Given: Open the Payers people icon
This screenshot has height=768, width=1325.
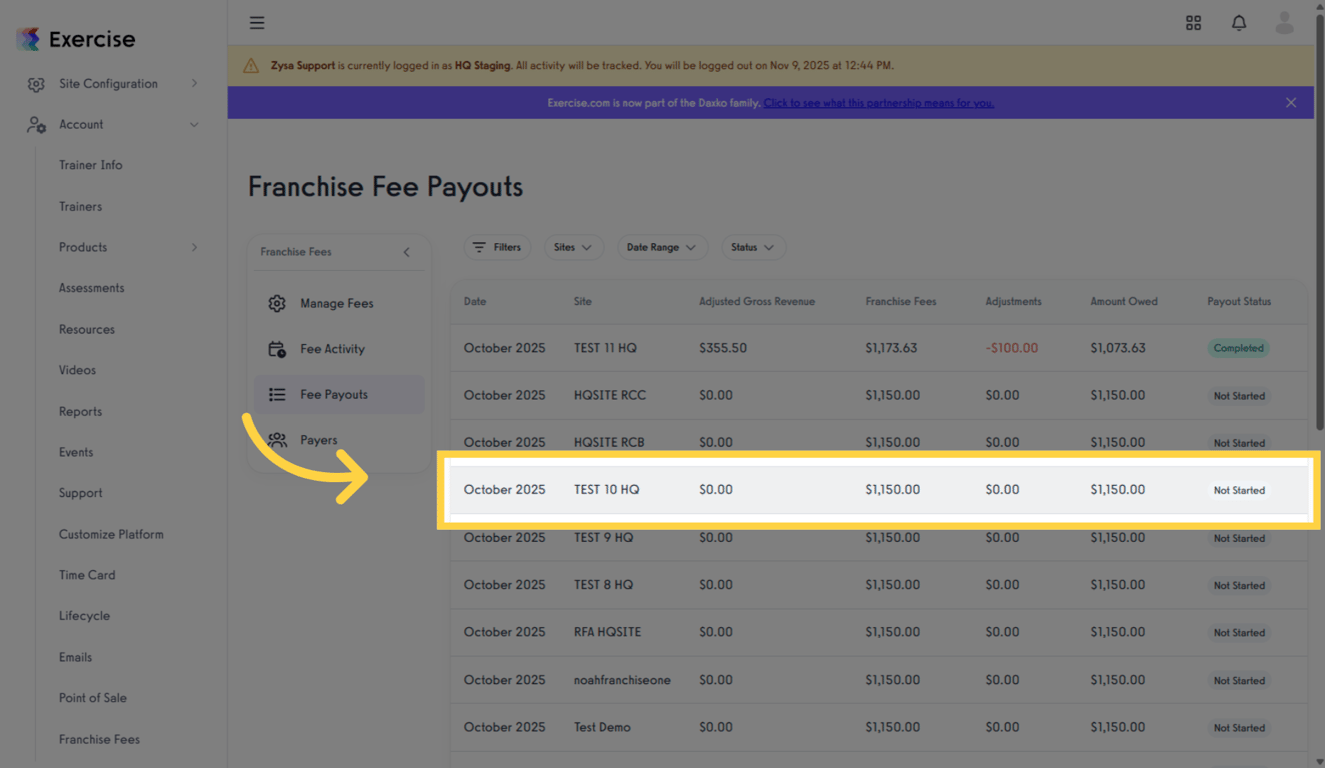Looking at the screenshot, I should [x=277, y=439].
